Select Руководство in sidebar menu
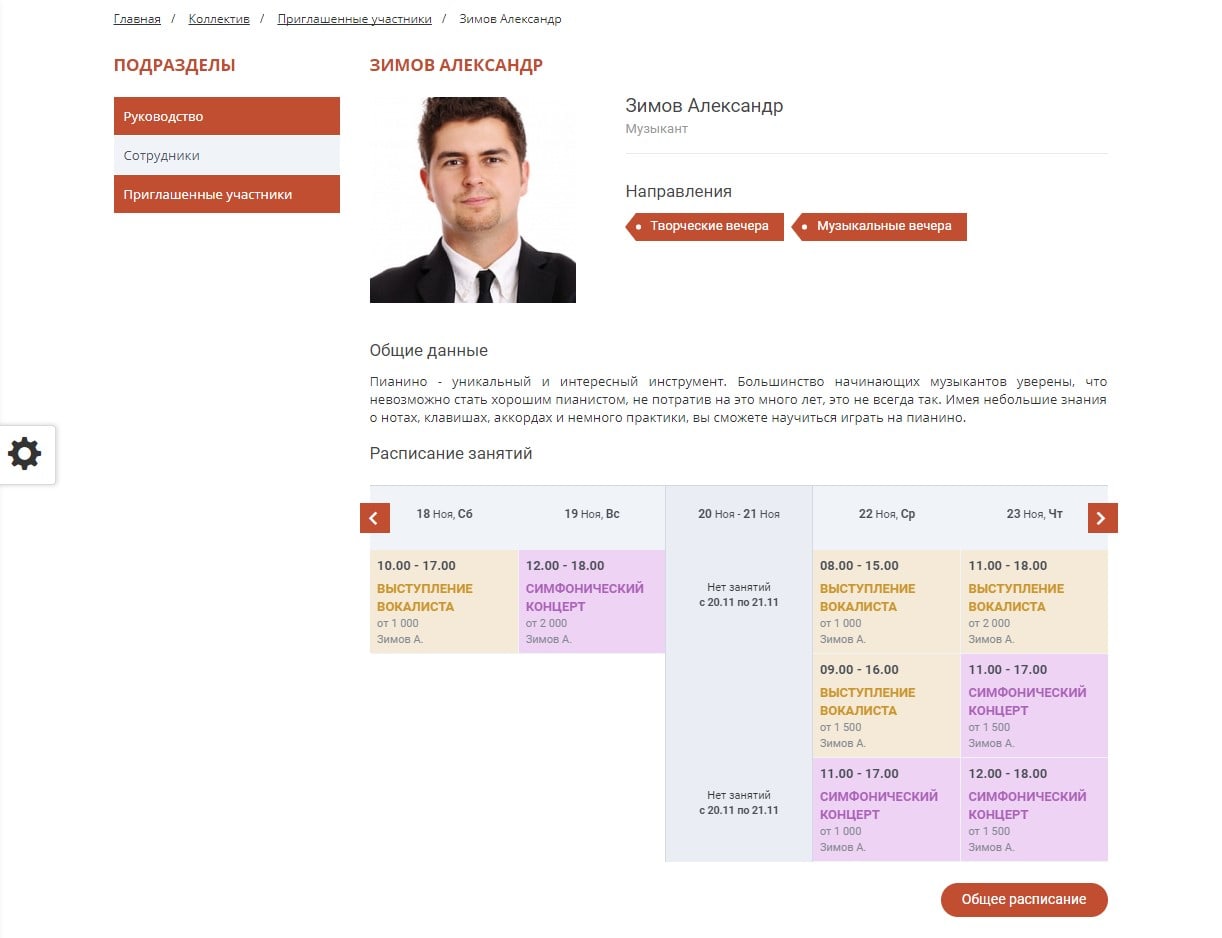Image resolution: width=1222 pixels, height=938 pixels. click(x=226, y=116)
